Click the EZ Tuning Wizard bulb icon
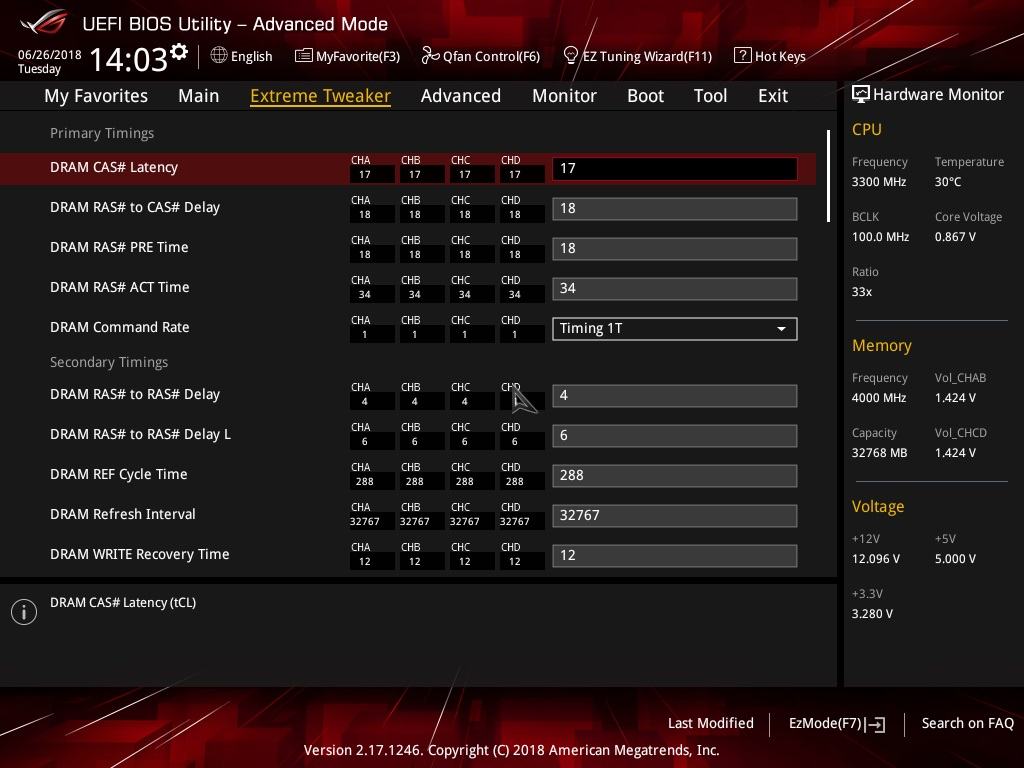This screenshot has width=1024, height=768. (x=570, y=56)
